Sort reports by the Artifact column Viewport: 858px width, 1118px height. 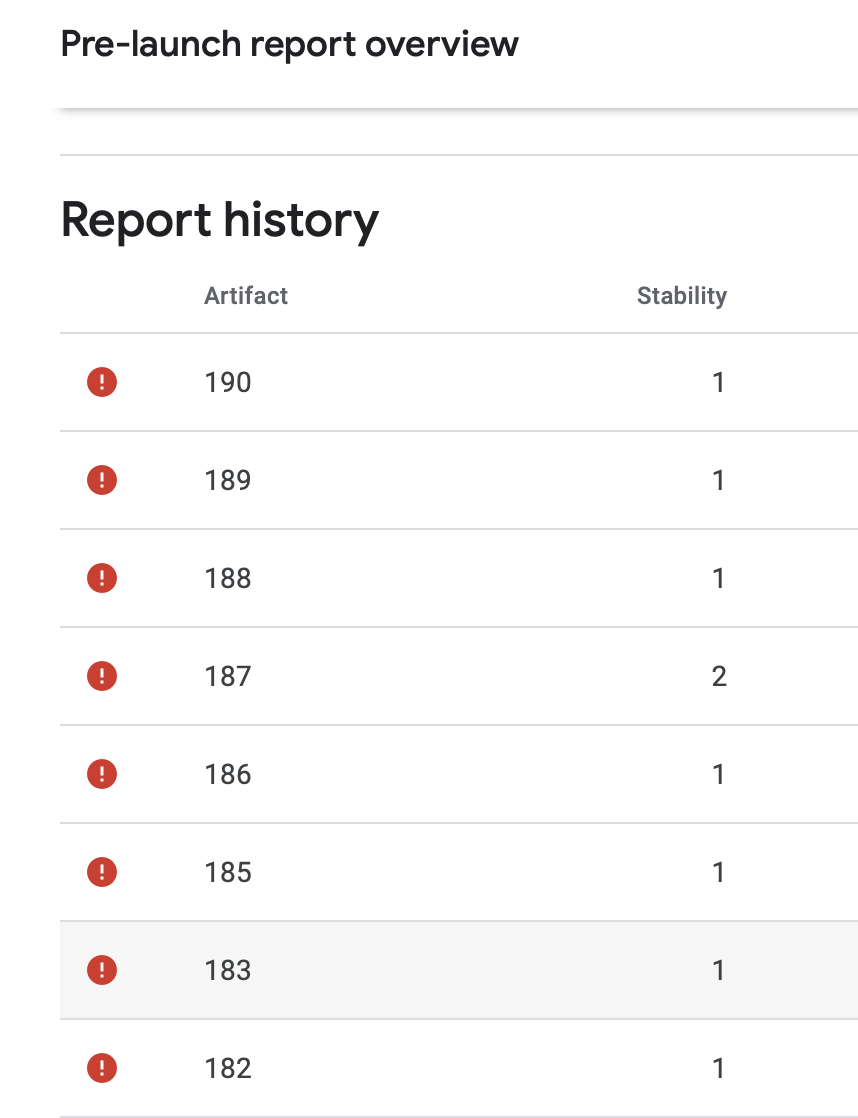click(245, 295)
